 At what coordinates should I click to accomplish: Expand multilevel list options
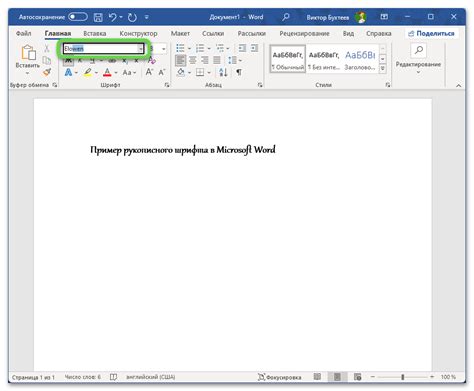pyautogui.click(x=228, y=49)
